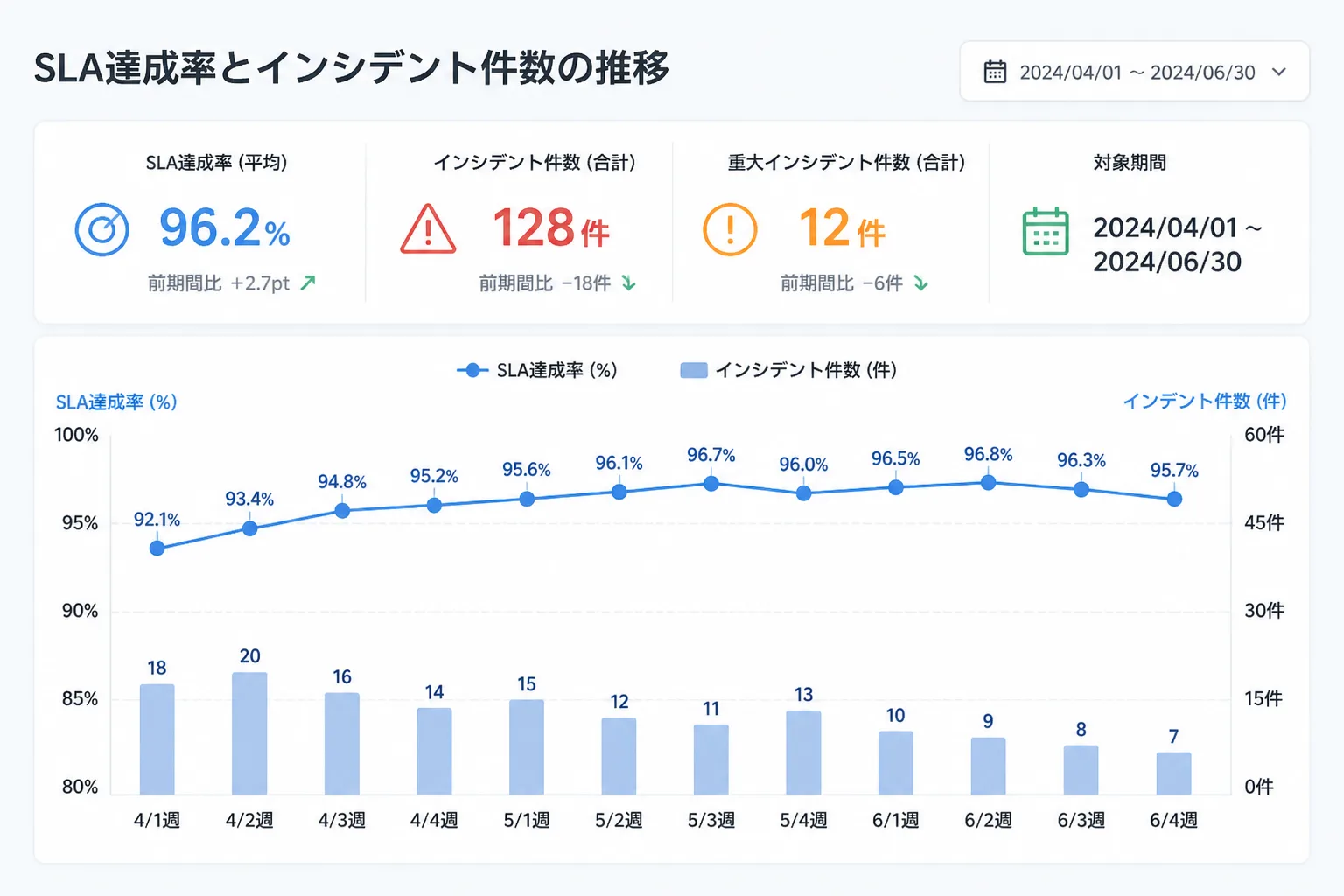Click the 96.2% SLA average value
Viewport: 1344px width, 896px height.
(x=225, y=228)
